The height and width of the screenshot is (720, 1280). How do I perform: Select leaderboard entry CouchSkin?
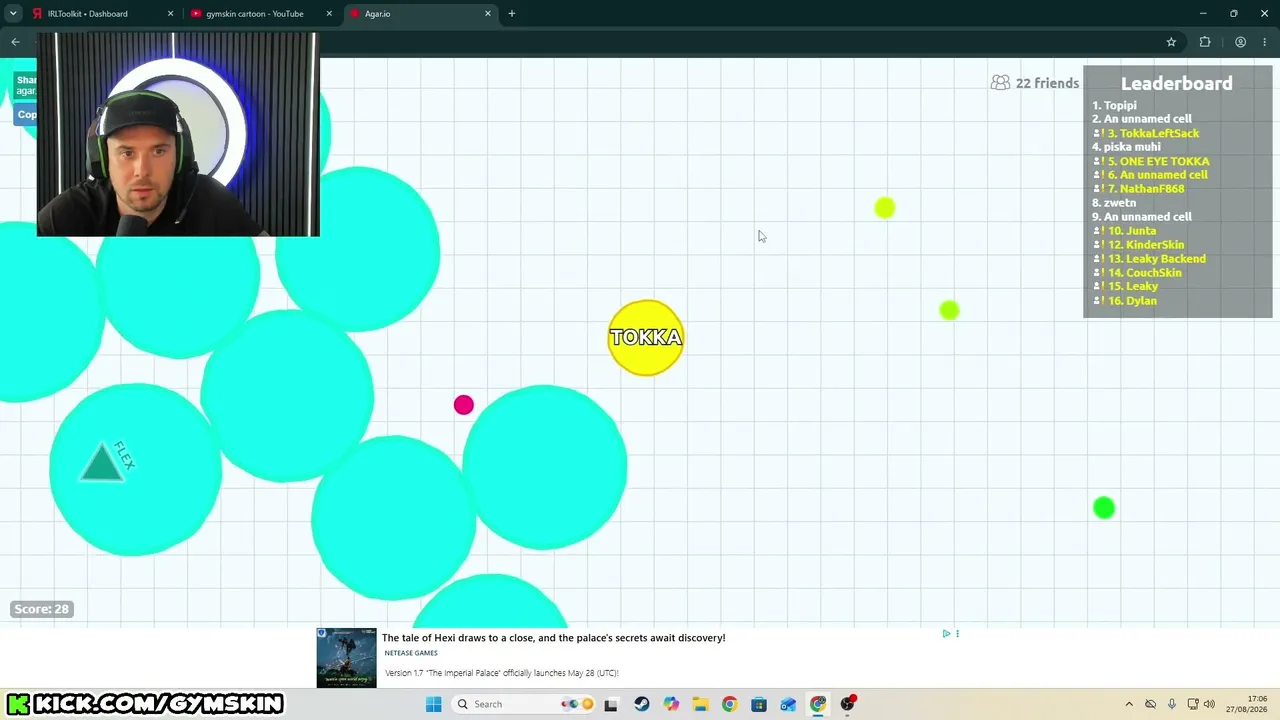coord(1137,273)
